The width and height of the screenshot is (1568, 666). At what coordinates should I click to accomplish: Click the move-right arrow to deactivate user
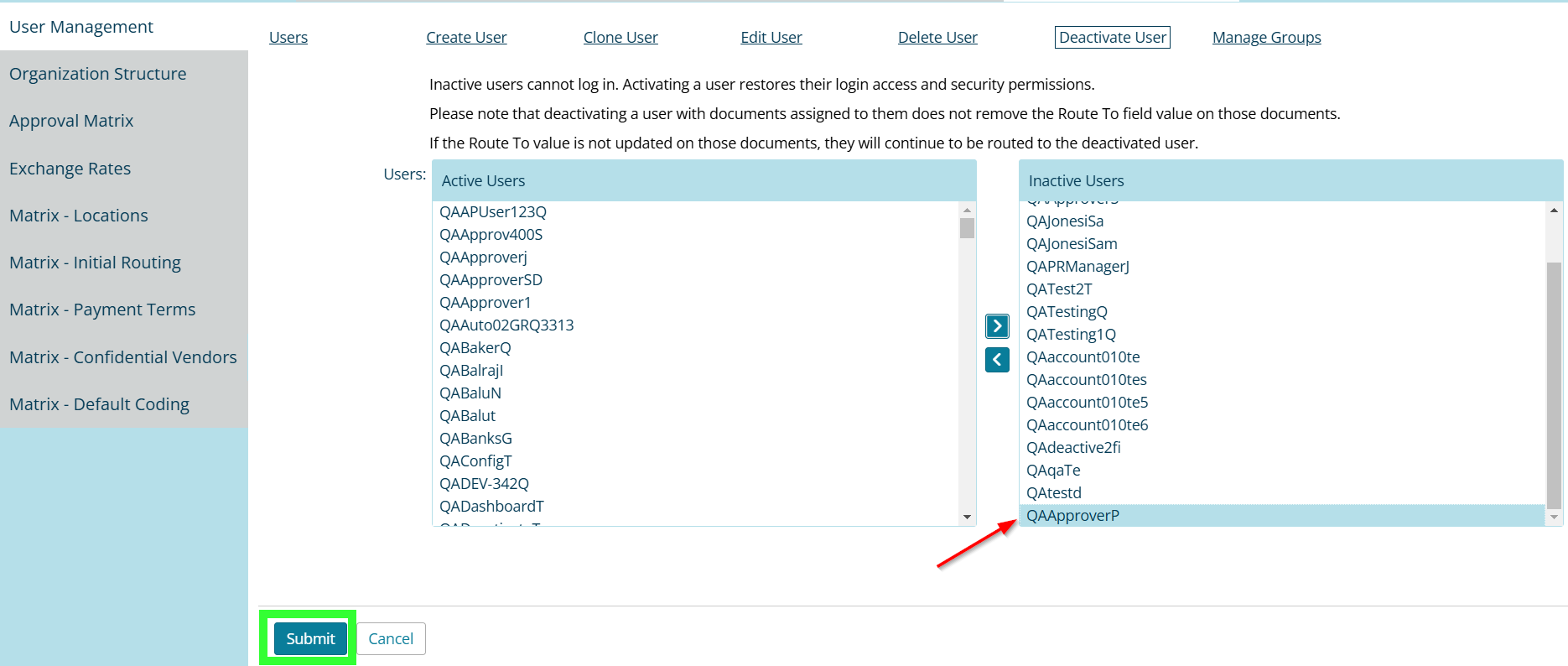(996, 325)
